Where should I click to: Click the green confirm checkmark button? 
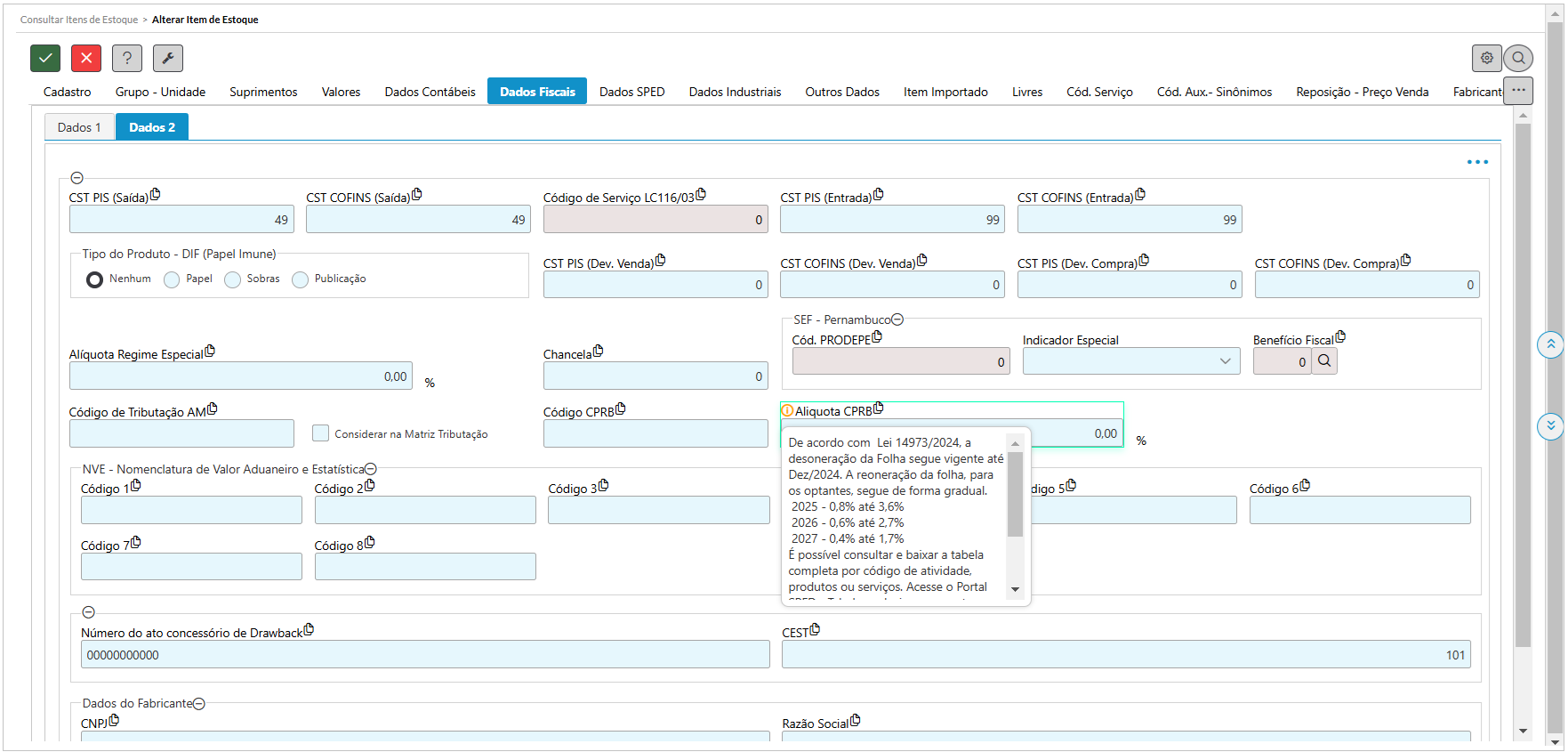coord(45,58)
